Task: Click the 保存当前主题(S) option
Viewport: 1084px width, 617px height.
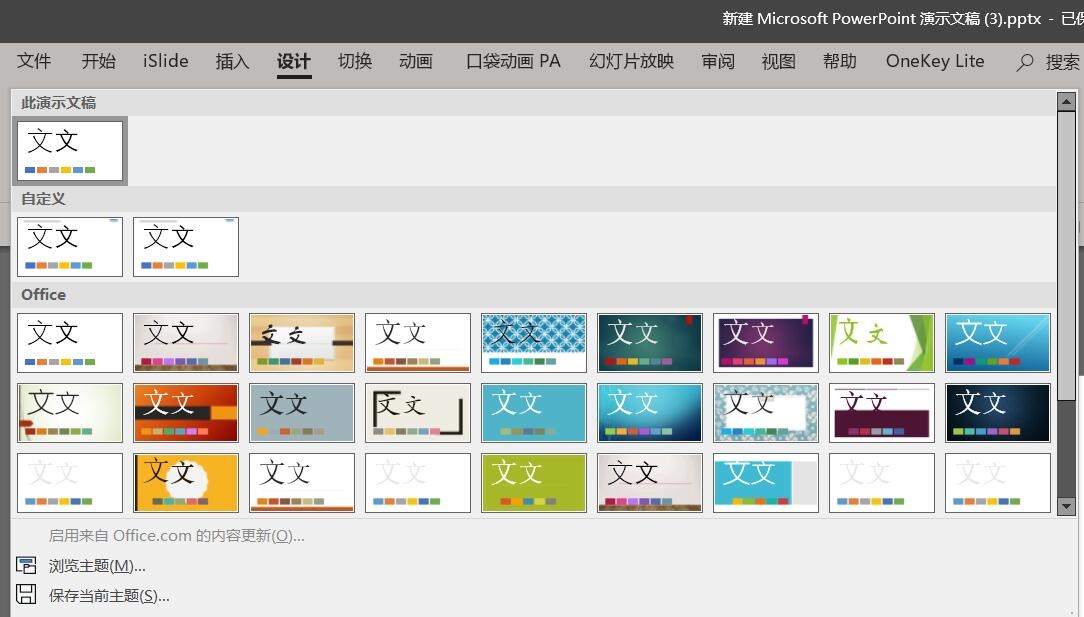Action: [110, 595]
